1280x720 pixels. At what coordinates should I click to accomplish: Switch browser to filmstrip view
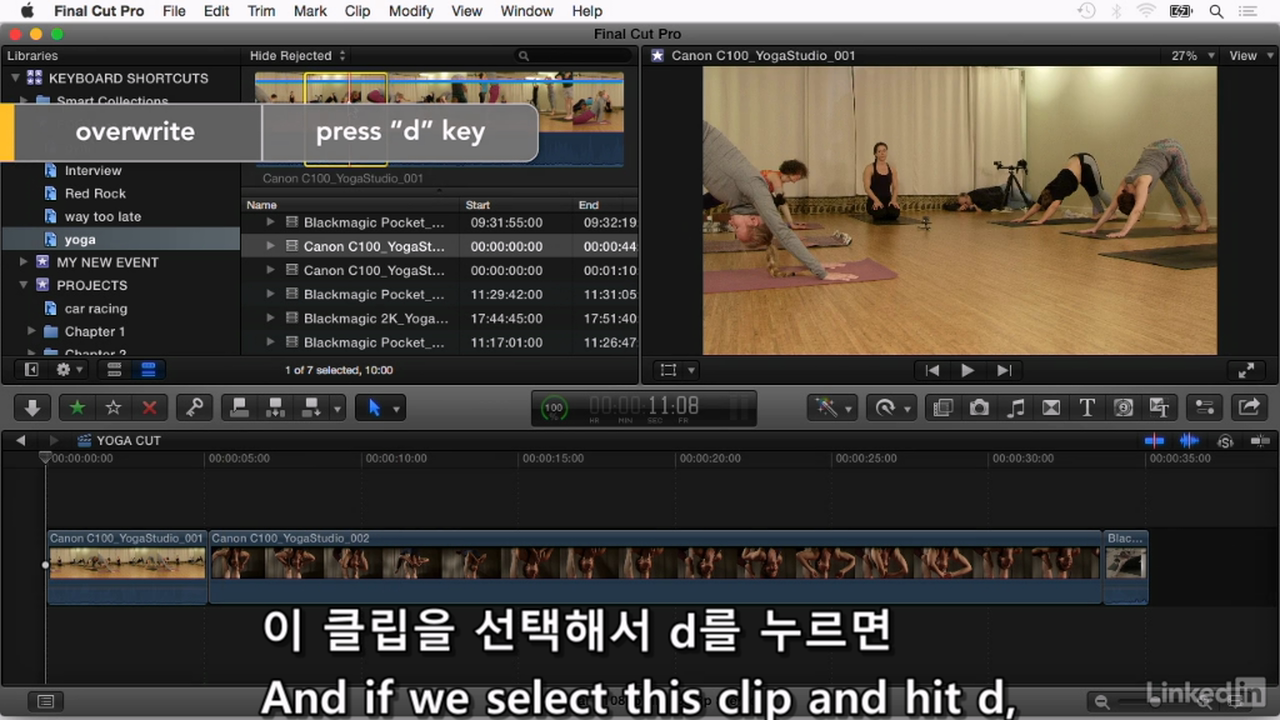(x=114, y=370)
